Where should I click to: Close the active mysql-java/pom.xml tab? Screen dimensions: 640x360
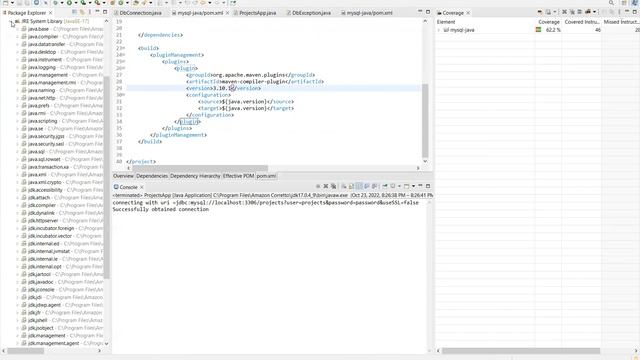point(227,13)
